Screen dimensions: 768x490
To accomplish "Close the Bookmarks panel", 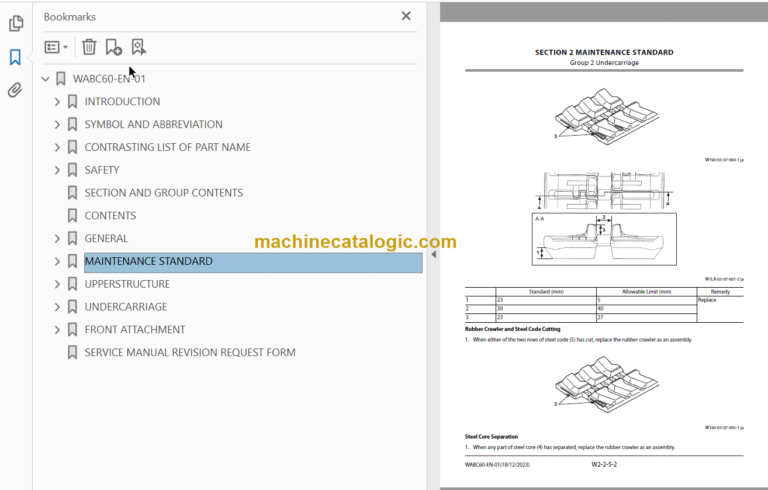I will tap(406, 16).
